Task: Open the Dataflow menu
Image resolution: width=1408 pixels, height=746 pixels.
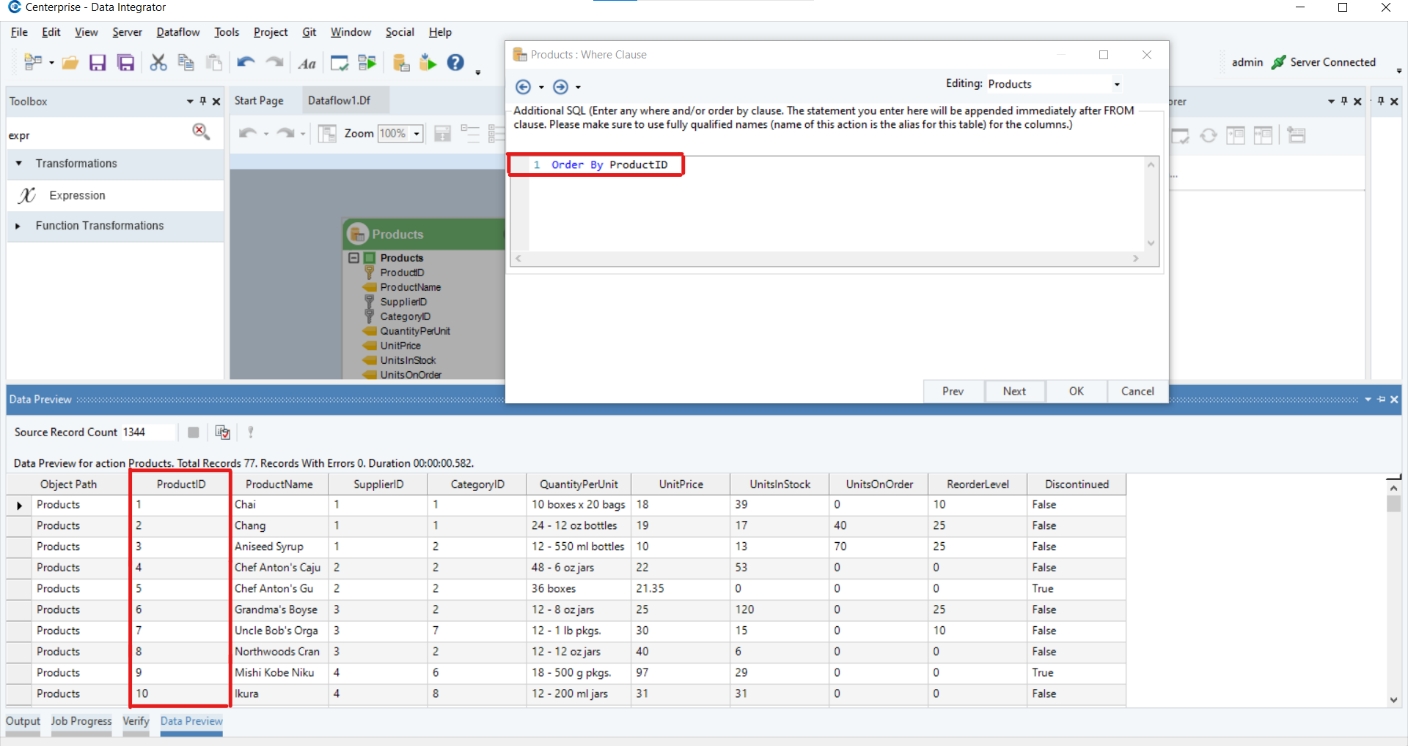Action: 178,32
